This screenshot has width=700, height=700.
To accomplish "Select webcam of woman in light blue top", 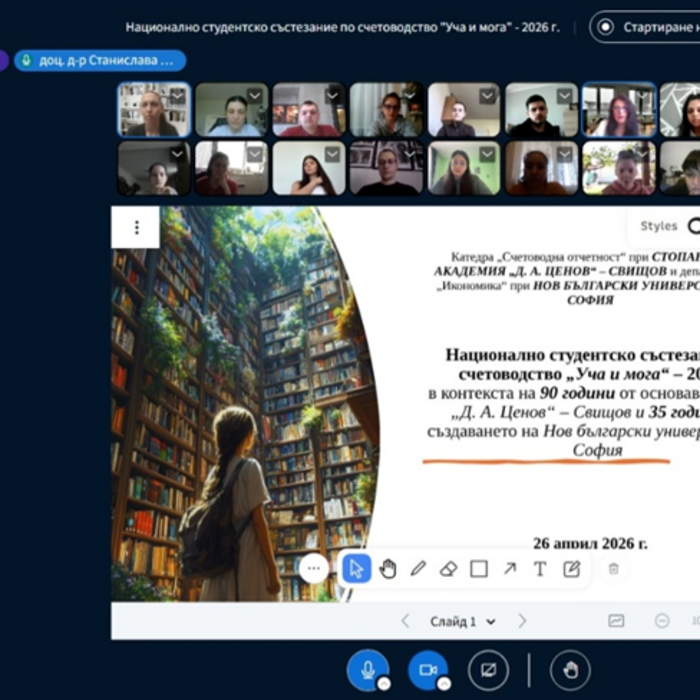I will click(232, 109).
